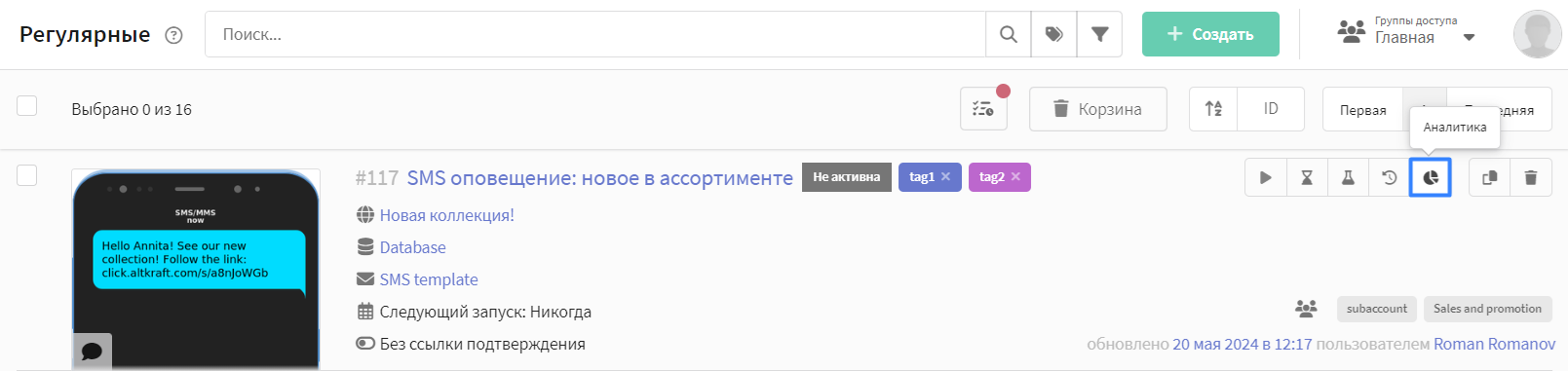Screen dimensions: 1568x371
Task: Go to Первая page
Action: pyautogui.click(x=1362, y=110)
